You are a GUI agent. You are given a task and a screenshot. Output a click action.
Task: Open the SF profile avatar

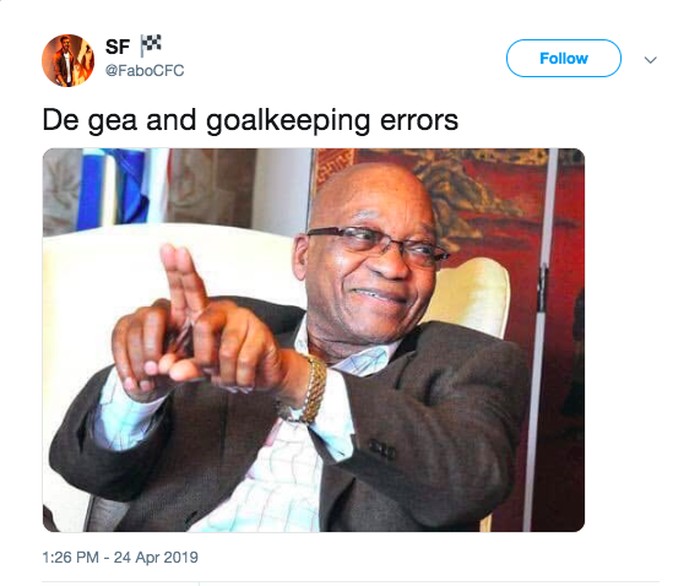pos(67,60)
